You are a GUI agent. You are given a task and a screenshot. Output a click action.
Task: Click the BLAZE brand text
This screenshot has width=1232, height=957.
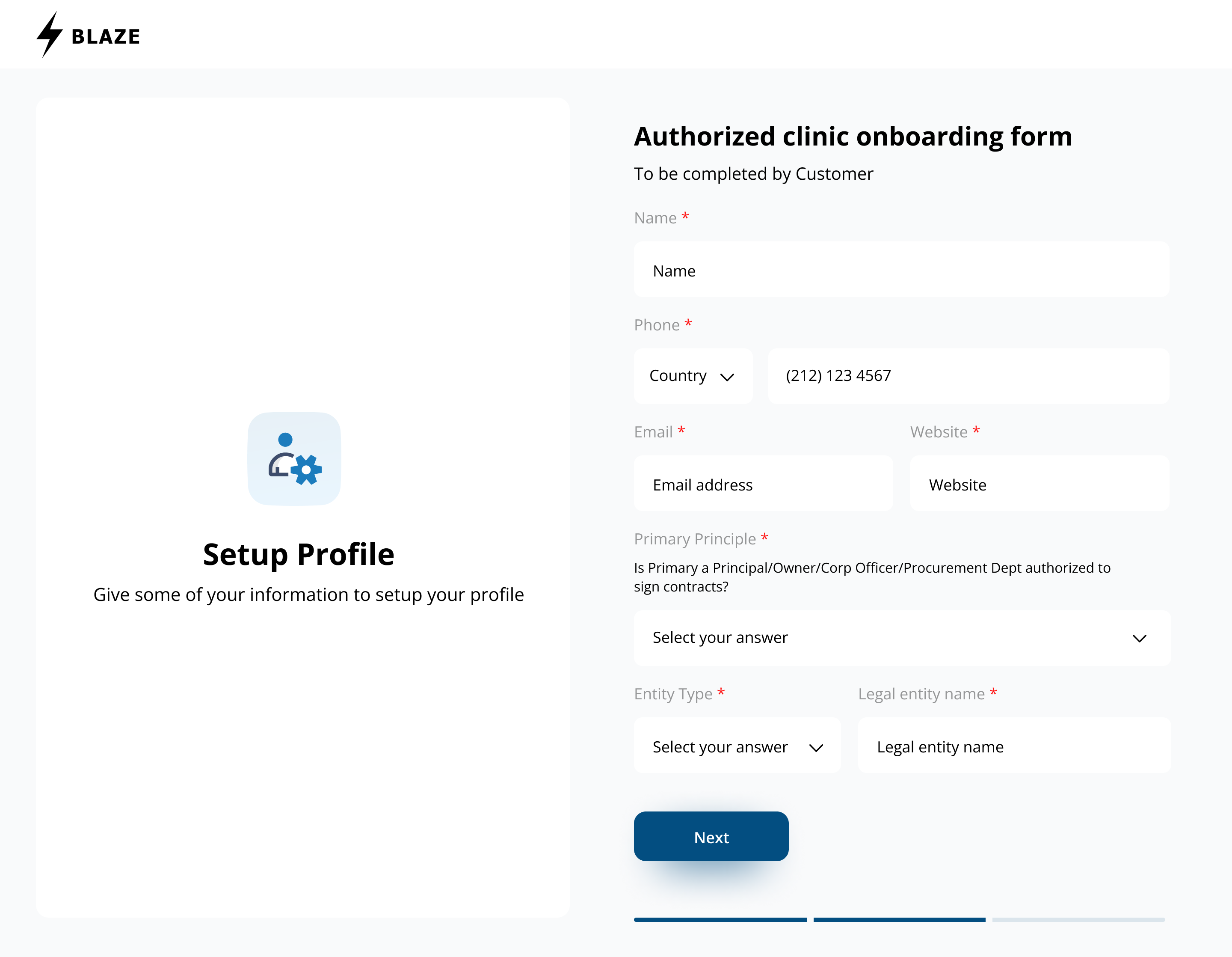pos(106,37)
